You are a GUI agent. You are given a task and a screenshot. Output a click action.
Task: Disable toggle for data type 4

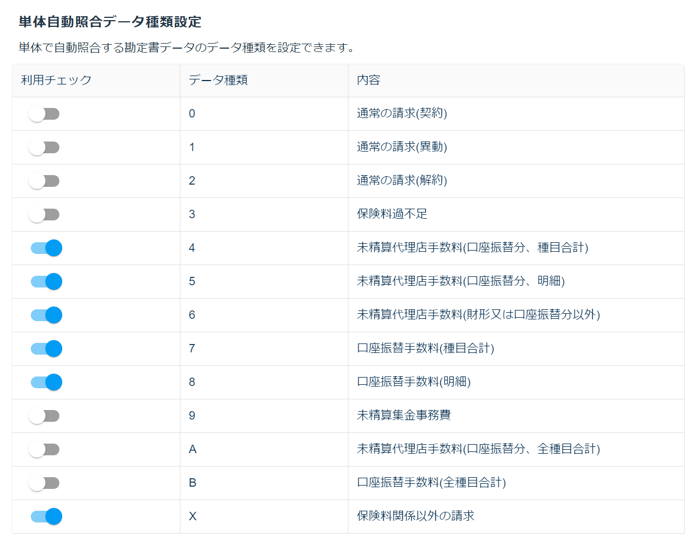click(47, 248)
